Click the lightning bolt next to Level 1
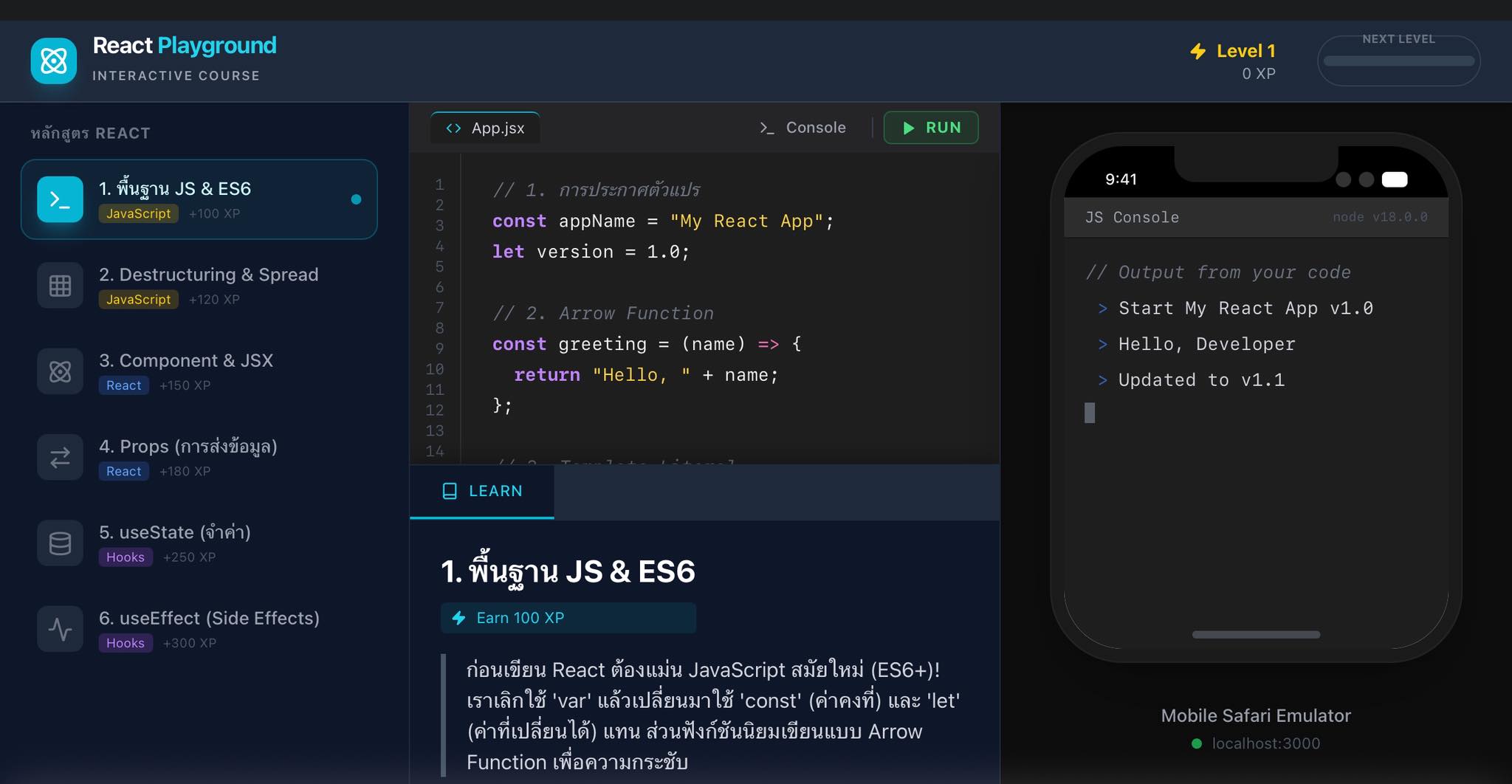This screenshot has height=784, width=1512. point(1198,51)
